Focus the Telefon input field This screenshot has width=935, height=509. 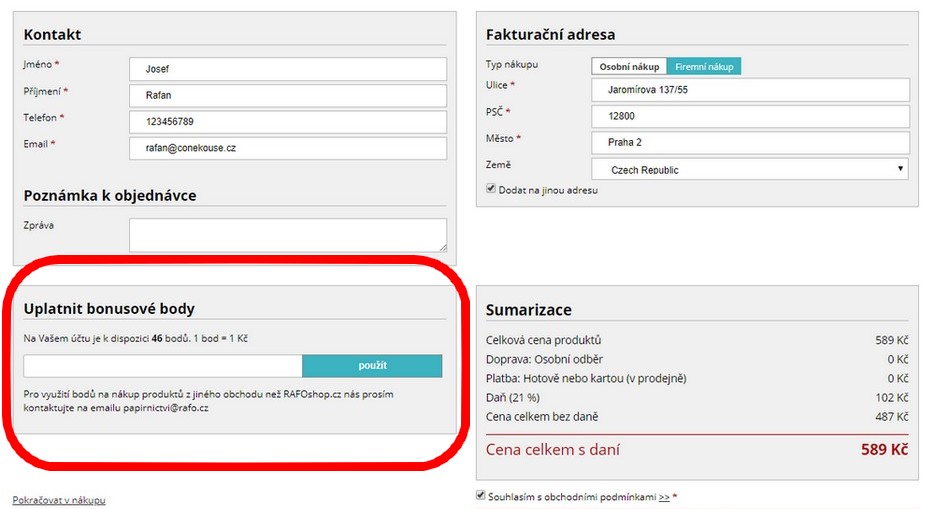click(287, 122)
